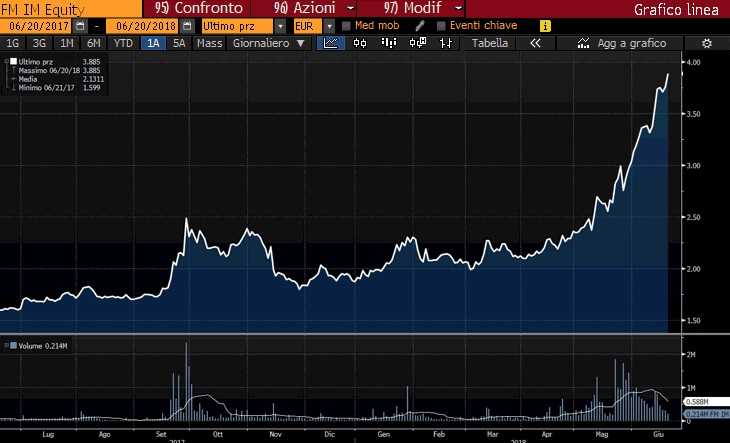Click the FM IM Equity ticker field
Viewport: 730px width, 443px height.
(x=71, y=8)
